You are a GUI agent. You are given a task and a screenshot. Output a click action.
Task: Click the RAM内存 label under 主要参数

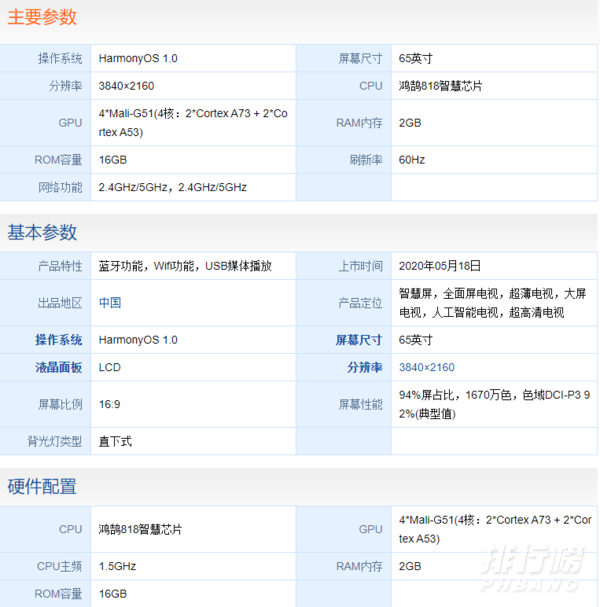coord(359,123)
